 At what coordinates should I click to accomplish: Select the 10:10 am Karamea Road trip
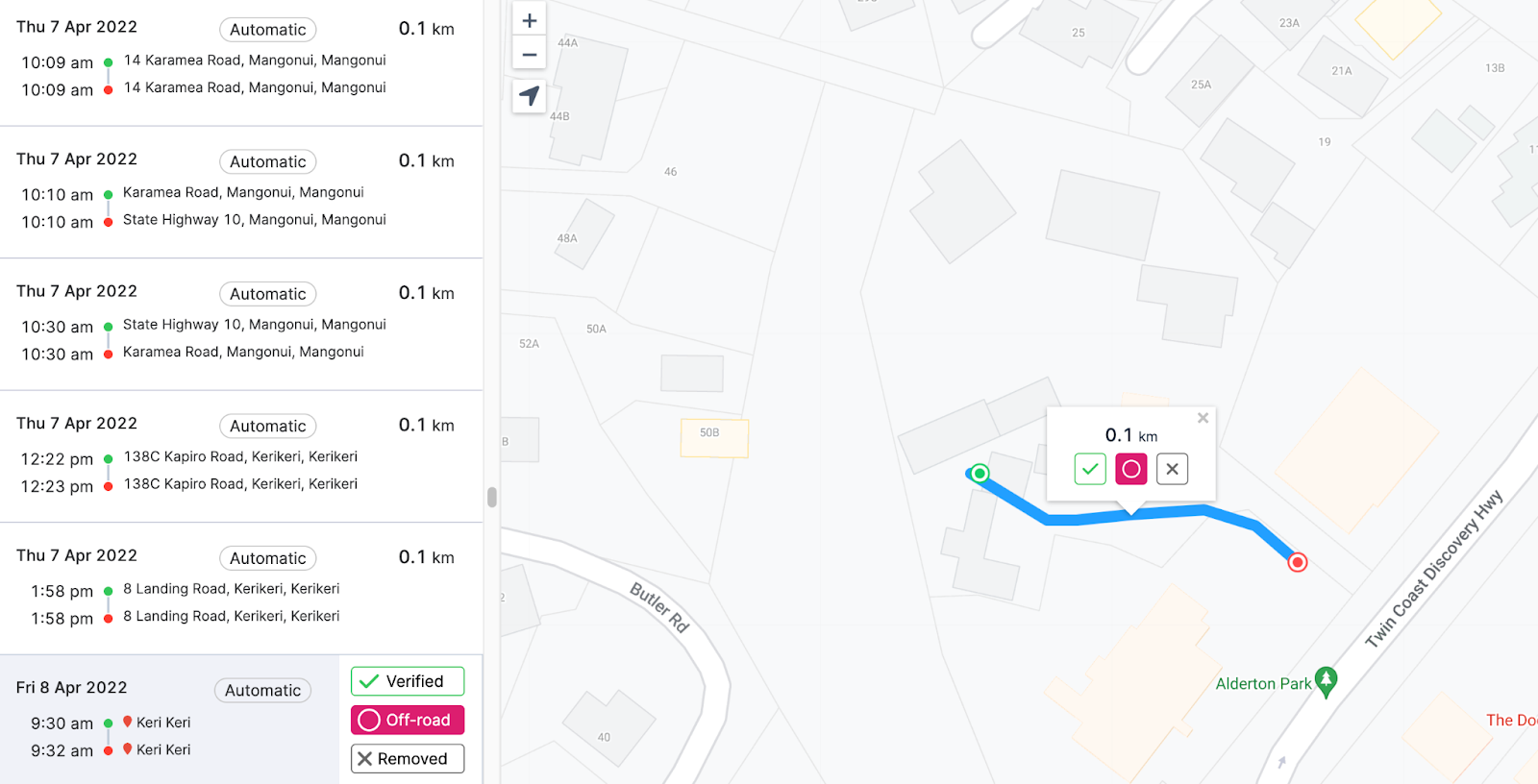[x=241, y=192]
